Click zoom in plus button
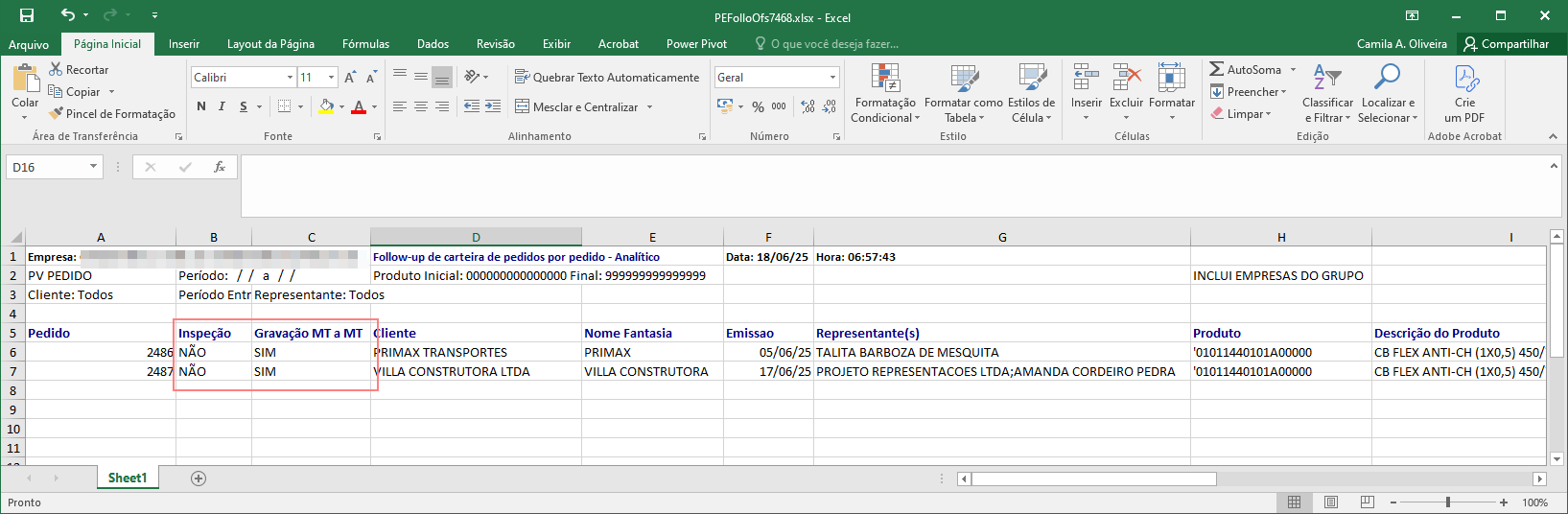This screenshot has width=1568, height=514. point(1504,502)
